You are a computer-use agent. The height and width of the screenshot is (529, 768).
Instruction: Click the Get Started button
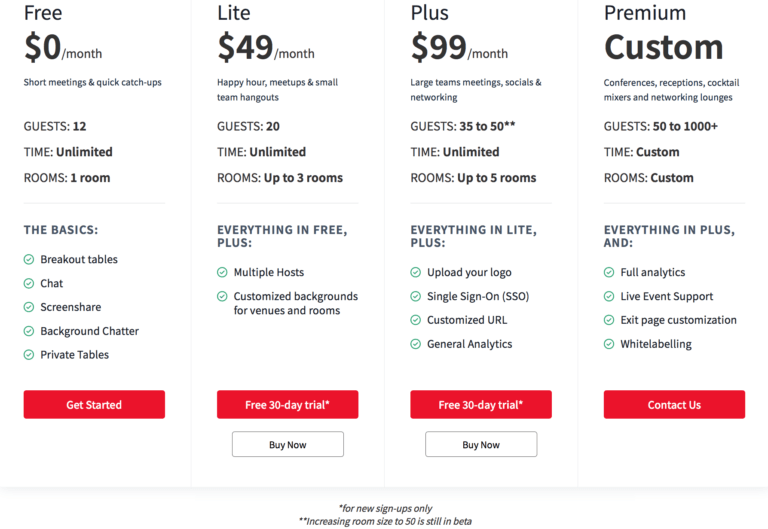point(94,405)
